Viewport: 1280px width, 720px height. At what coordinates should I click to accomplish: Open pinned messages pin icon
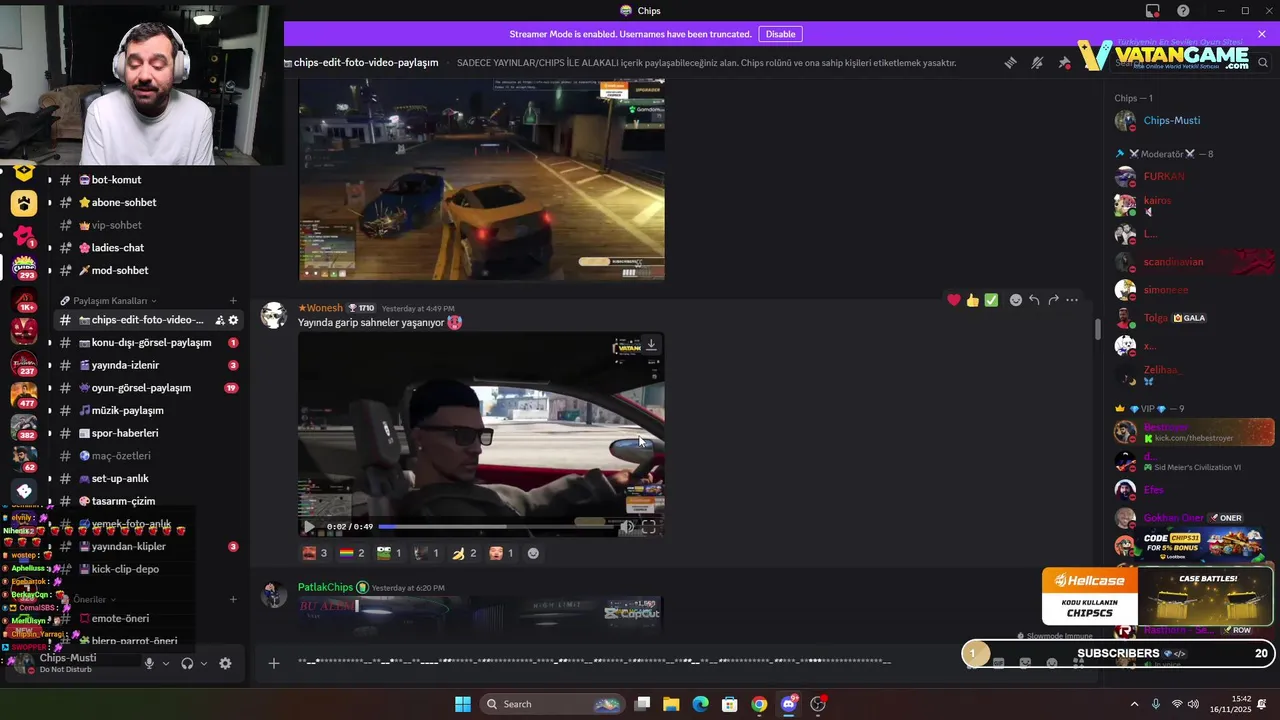tap(1064, 62)
